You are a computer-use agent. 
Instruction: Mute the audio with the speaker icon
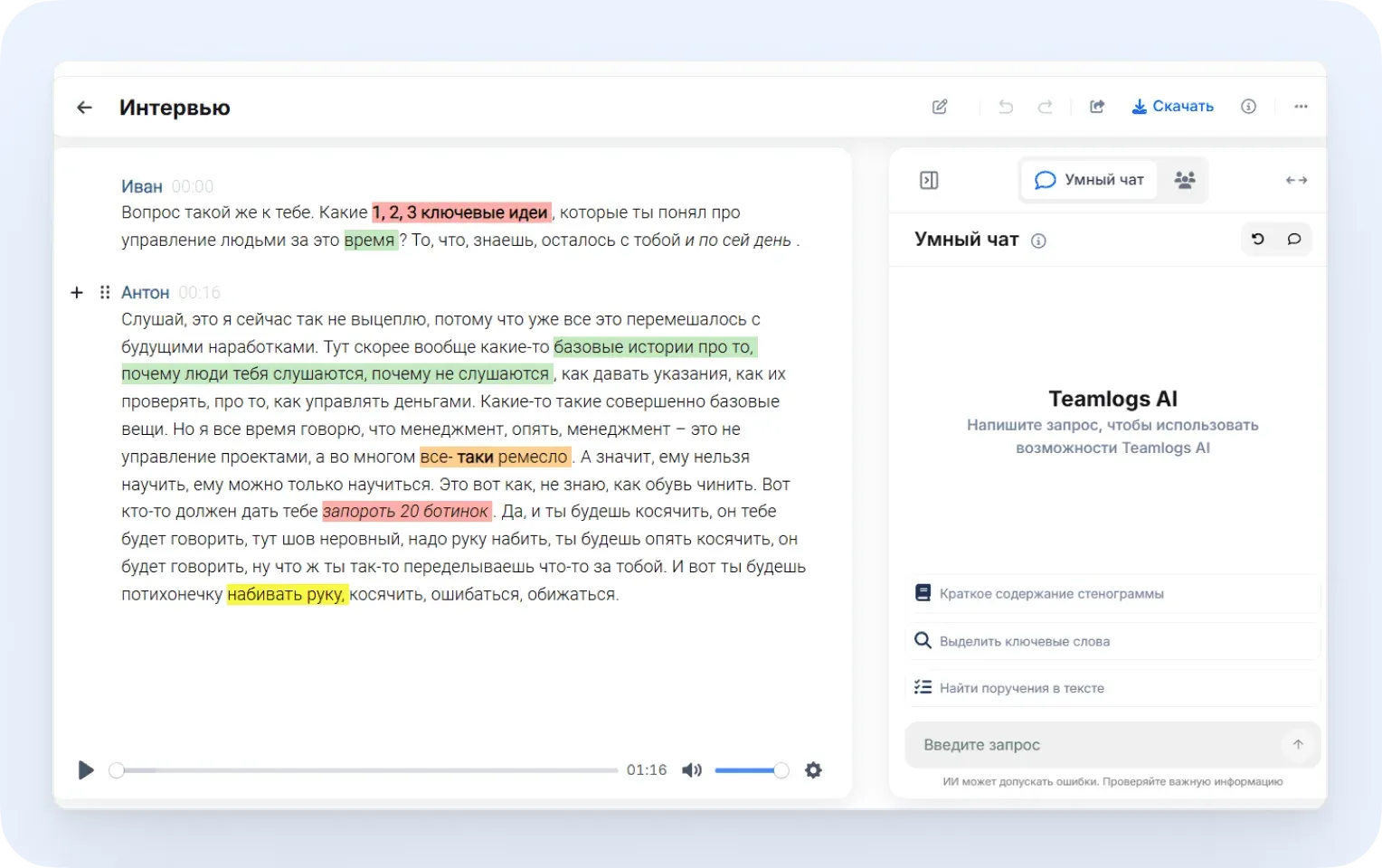[692, 770]
